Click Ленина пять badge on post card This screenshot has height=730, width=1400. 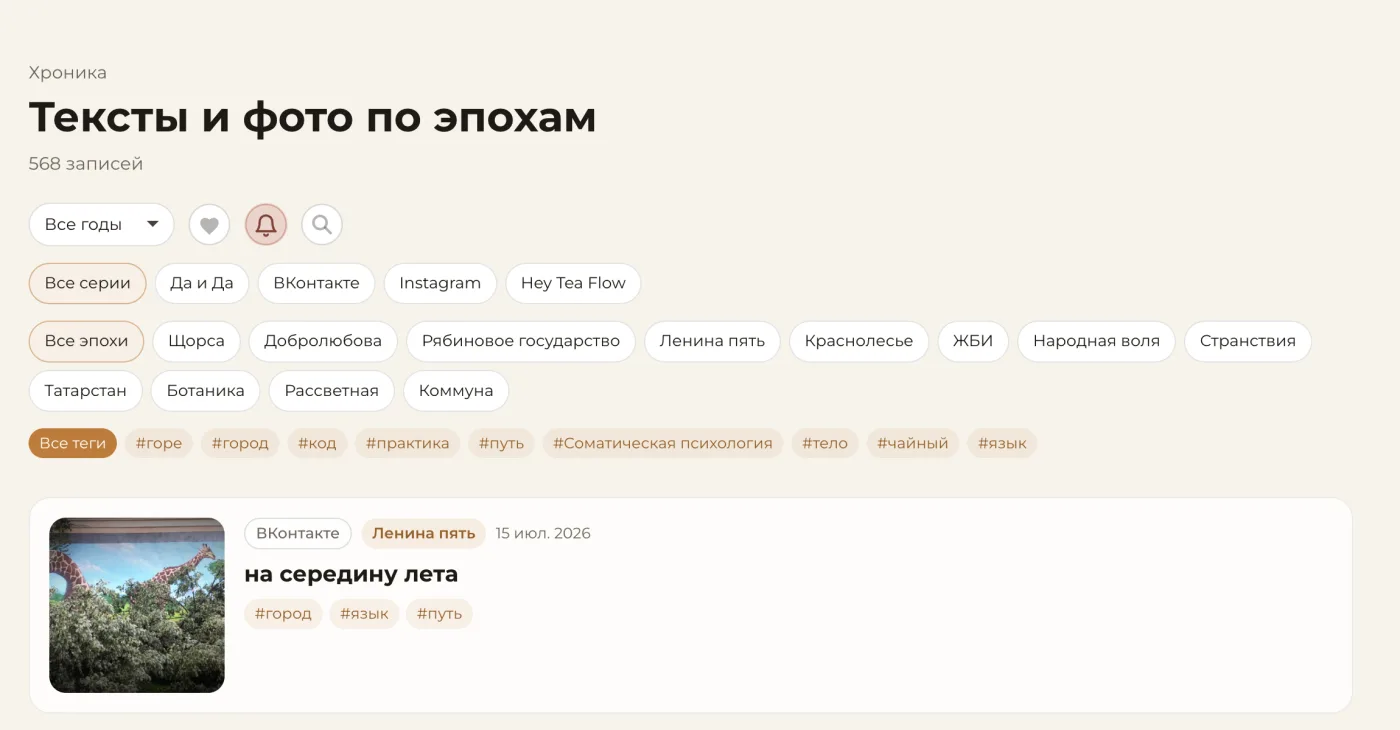coord(424,533)
